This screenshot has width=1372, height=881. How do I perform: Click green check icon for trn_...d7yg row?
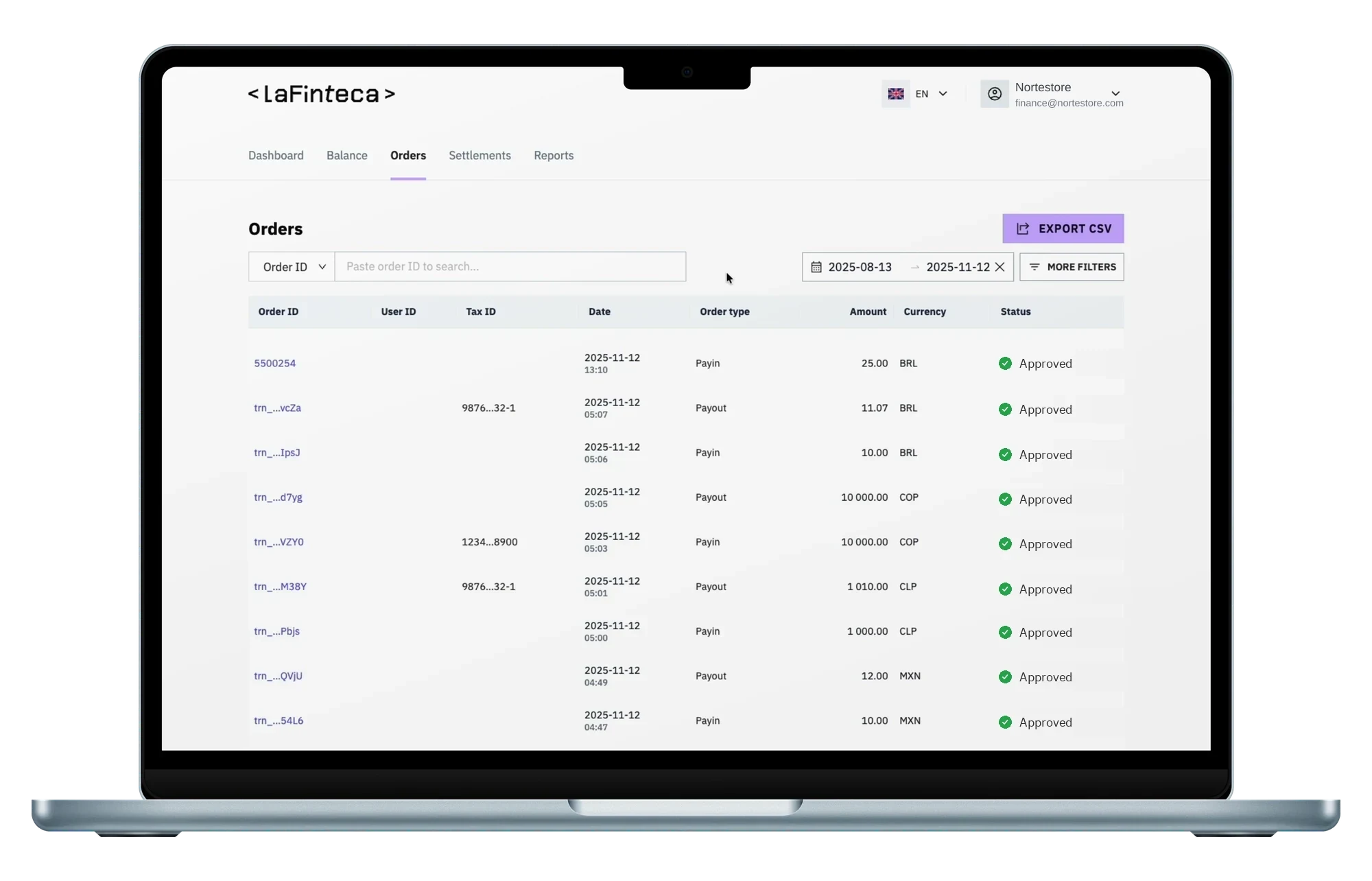pyautogui.click(x=1005, y=500)
